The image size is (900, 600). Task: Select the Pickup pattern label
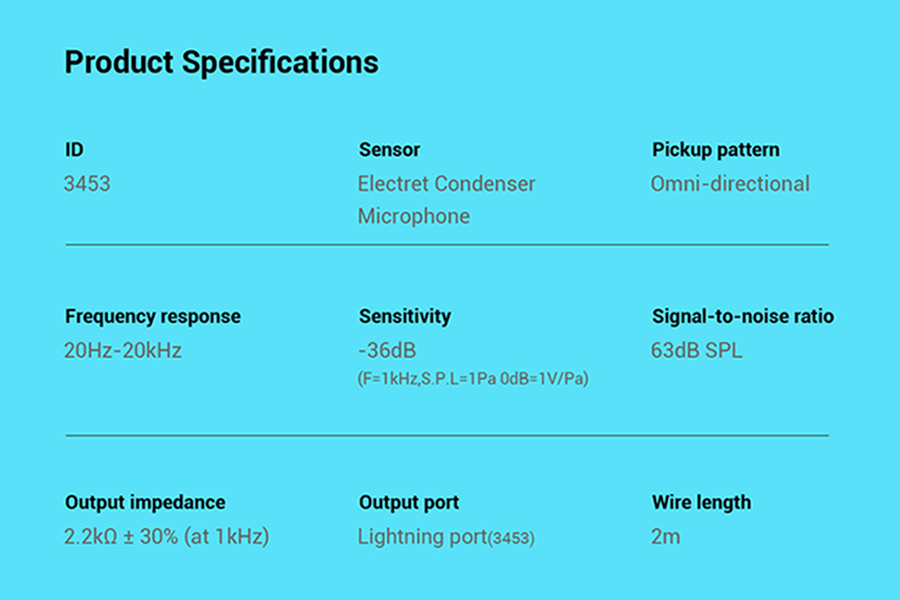(715, 150)
